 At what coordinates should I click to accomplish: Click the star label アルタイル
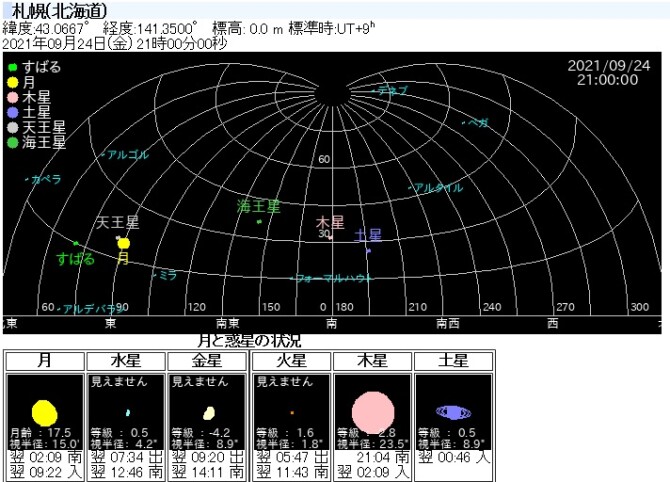point(438,188)
